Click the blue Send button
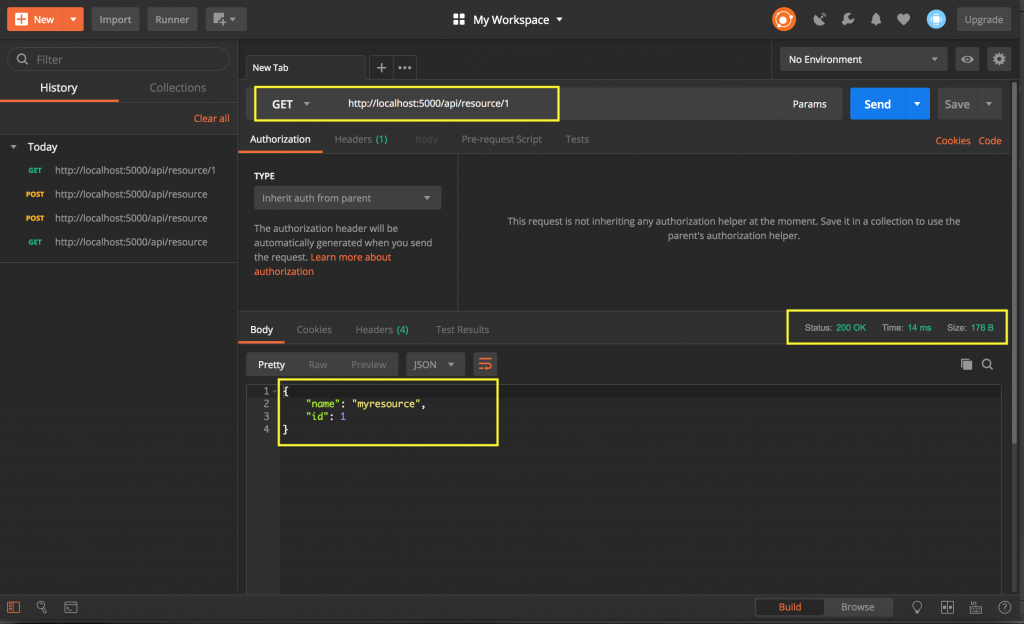 (x=876, y=104)
